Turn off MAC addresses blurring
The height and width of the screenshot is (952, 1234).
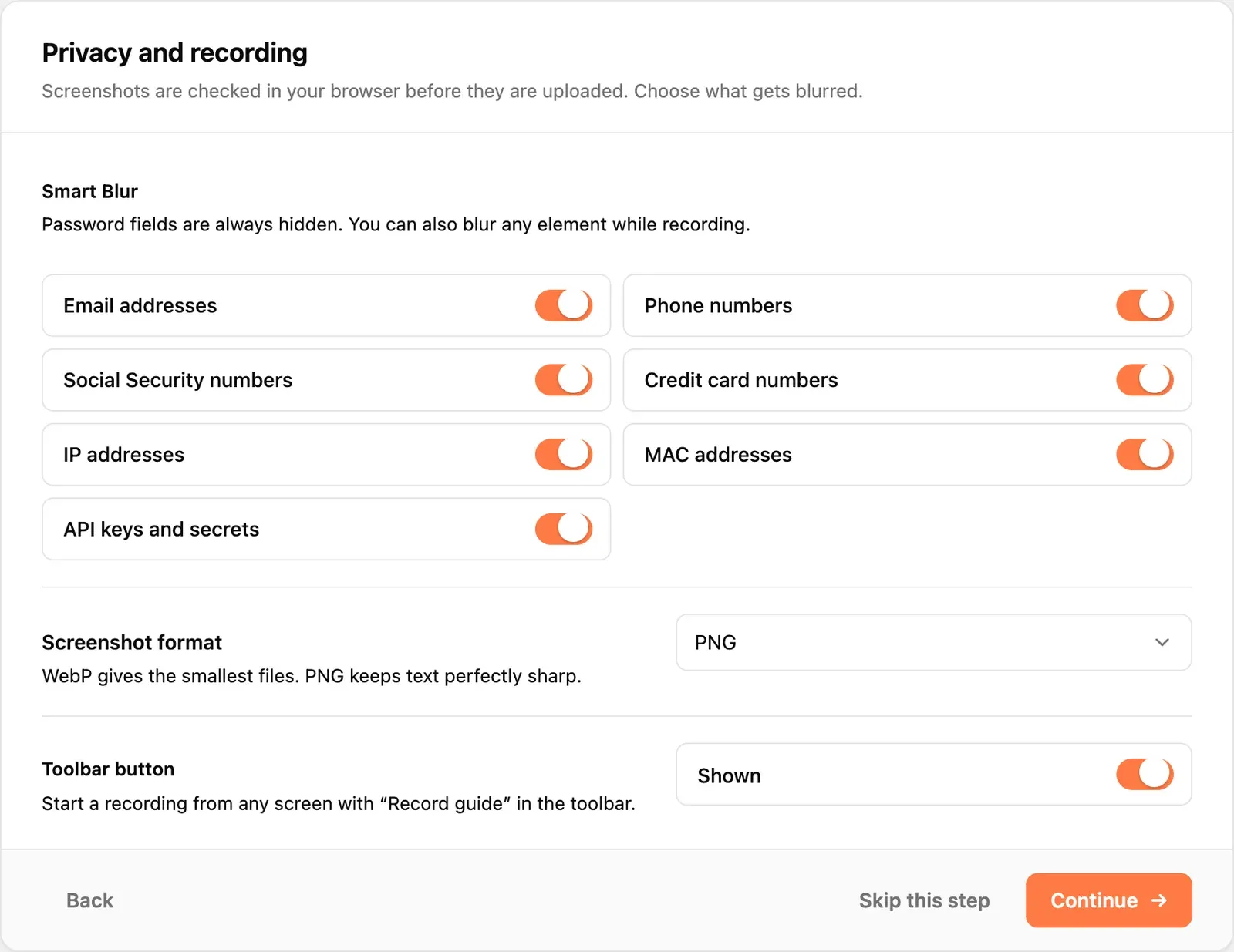[1145, 455]
